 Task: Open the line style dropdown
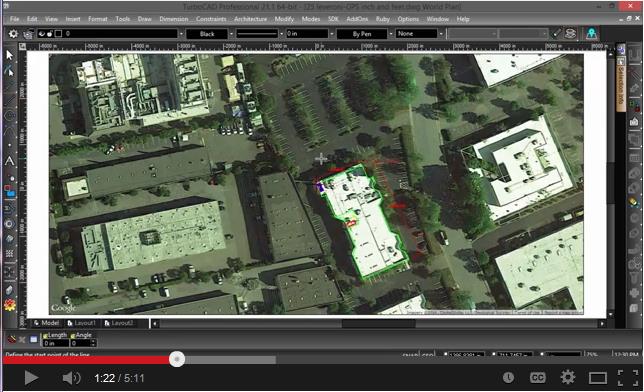point(281,34)
